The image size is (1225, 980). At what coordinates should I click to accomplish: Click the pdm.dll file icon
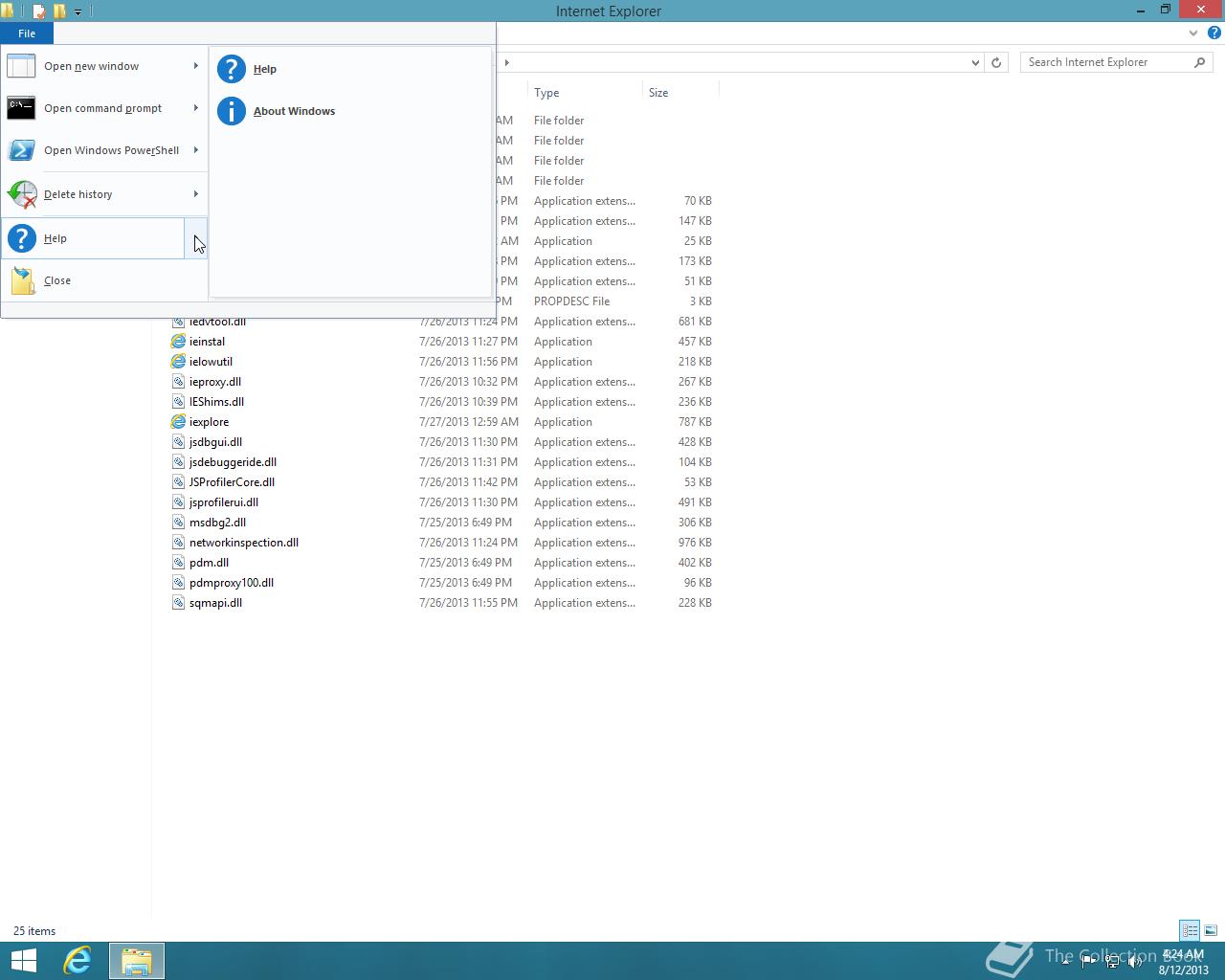tap(178, 563)
